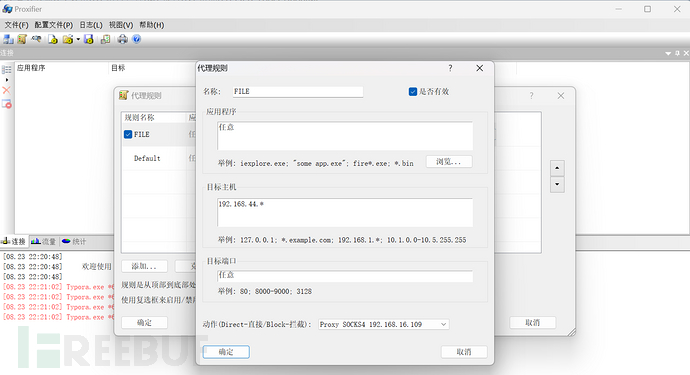Viewport: 690px width, 375px height.
Task: Close the background 代理规则 dialog
Action: click(561, 96)
